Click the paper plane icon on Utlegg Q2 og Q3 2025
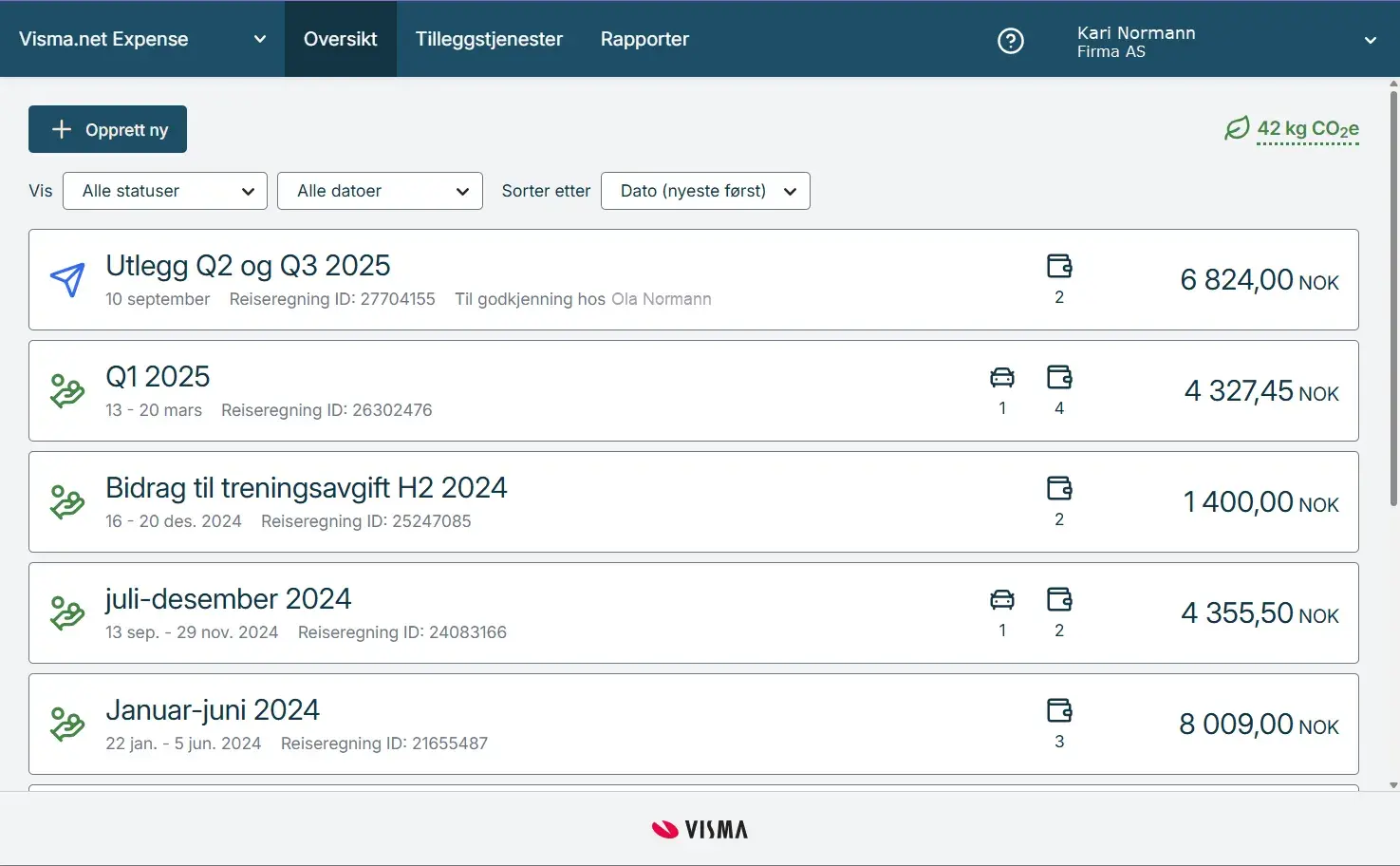The width and height of the screenshot is (1400, 866). click(x=67, y=280)
